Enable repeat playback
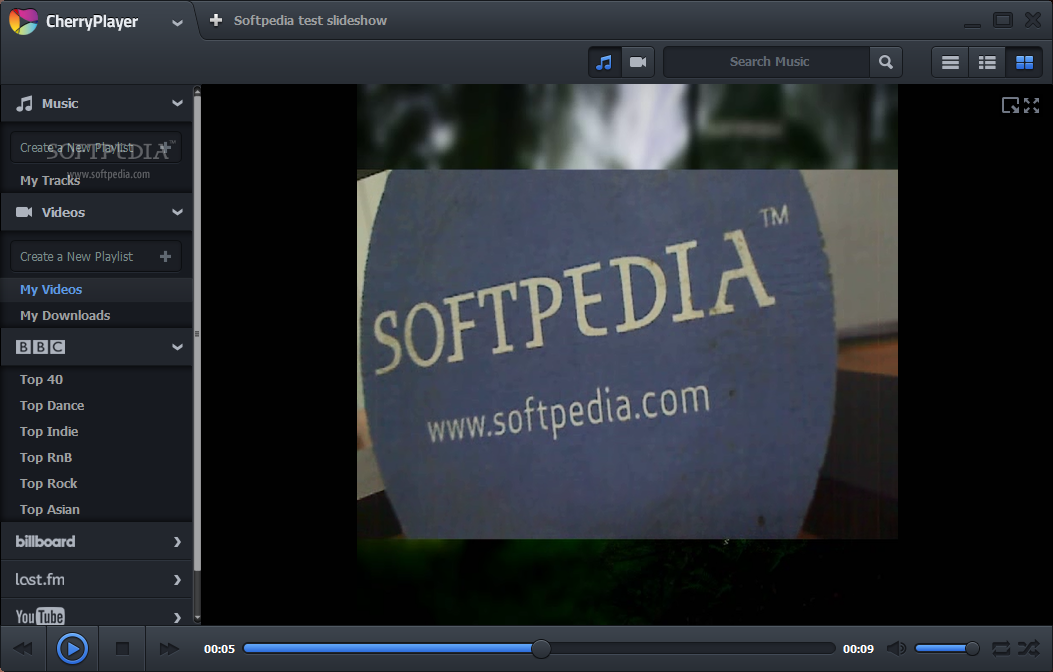 point(1001,648)
